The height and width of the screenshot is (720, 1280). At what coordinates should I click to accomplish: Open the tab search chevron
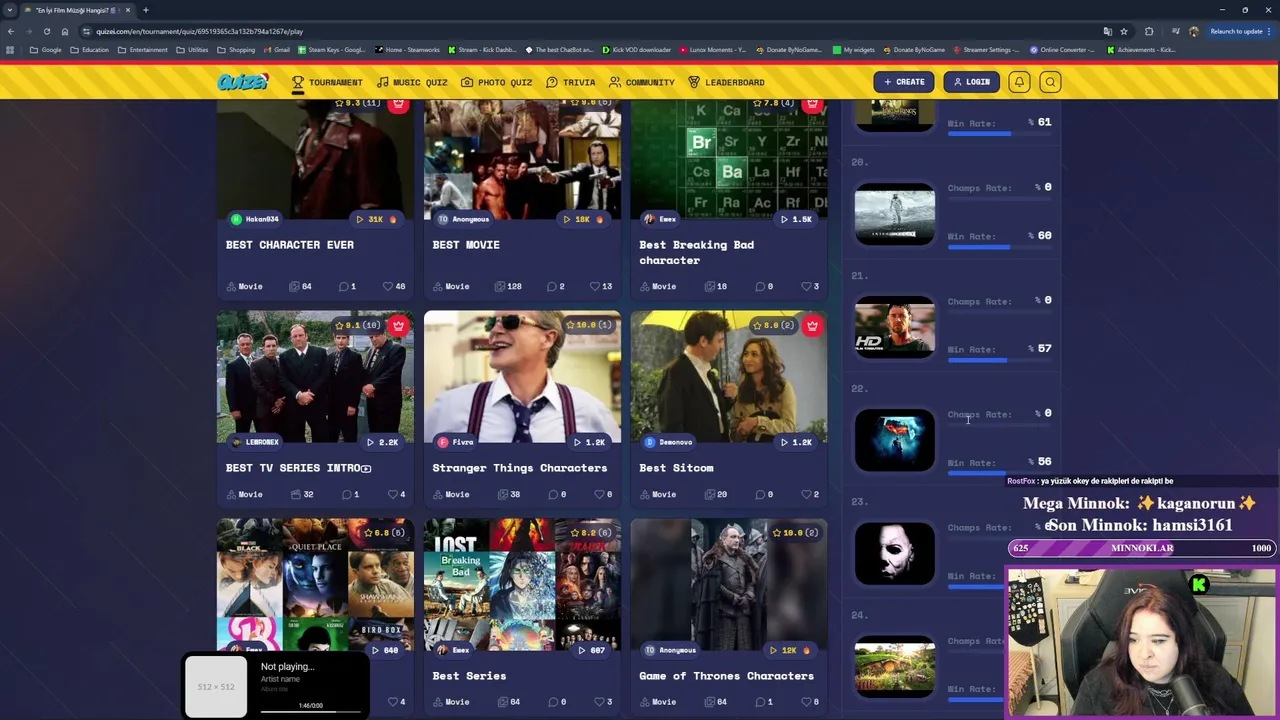pos(10,10)
